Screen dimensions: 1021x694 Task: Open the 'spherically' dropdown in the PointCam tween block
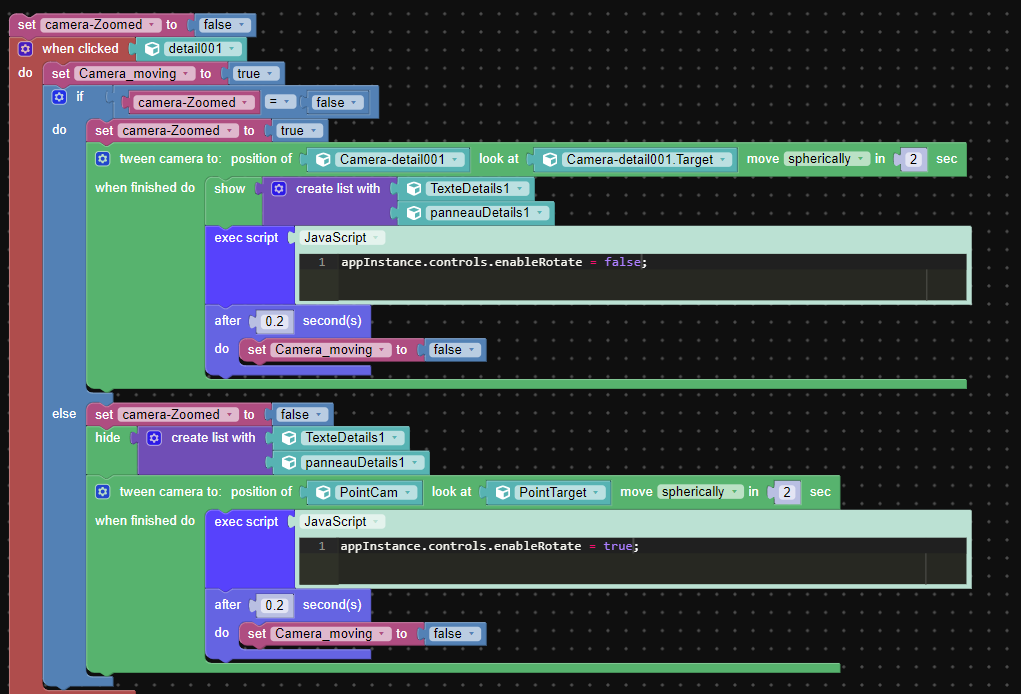700,492
